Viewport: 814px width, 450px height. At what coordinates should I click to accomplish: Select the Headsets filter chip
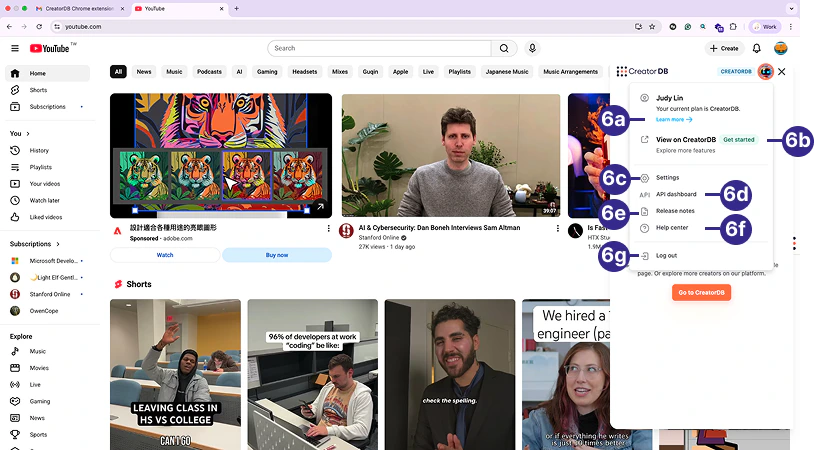coord(305,72)
